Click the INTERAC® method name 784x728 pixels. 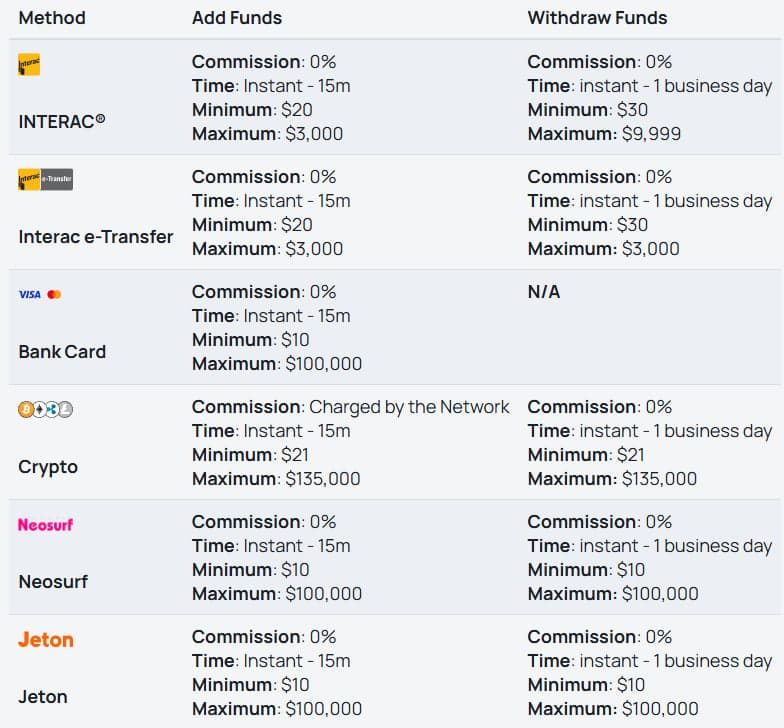click(62, 122)
